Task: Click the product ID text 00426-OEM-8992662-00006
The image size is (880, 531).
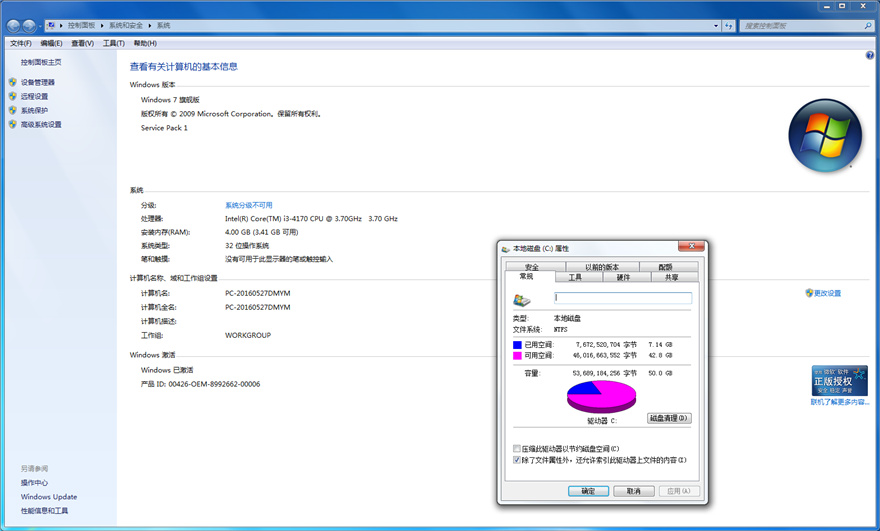Action: pyautogui.click(x=214, y=384)
